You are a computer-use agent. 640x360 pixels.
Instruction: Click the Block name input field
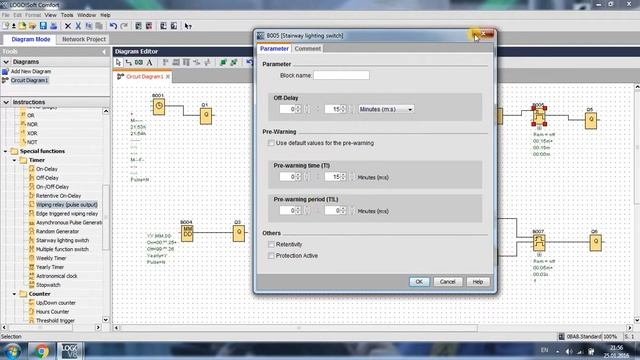pyautogui.click(x=341, y=75)
